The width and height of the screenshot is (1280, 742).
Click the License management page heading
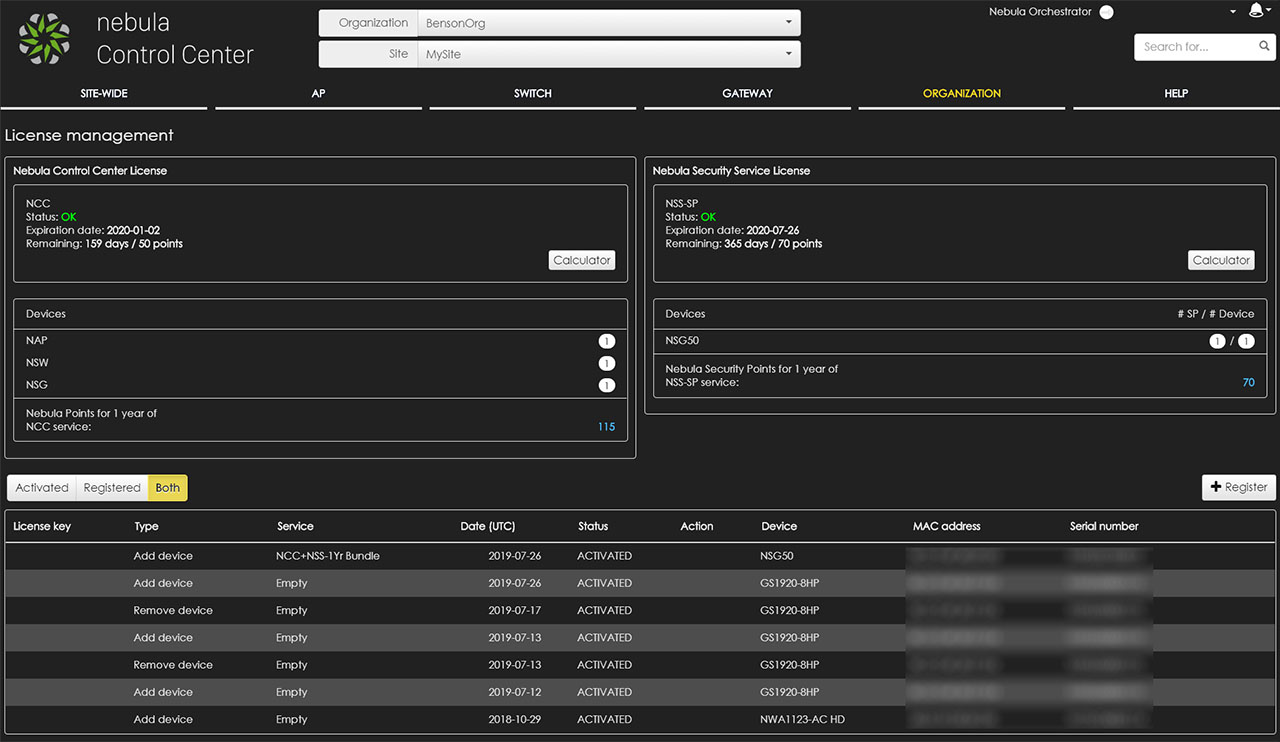pos(89,135)
